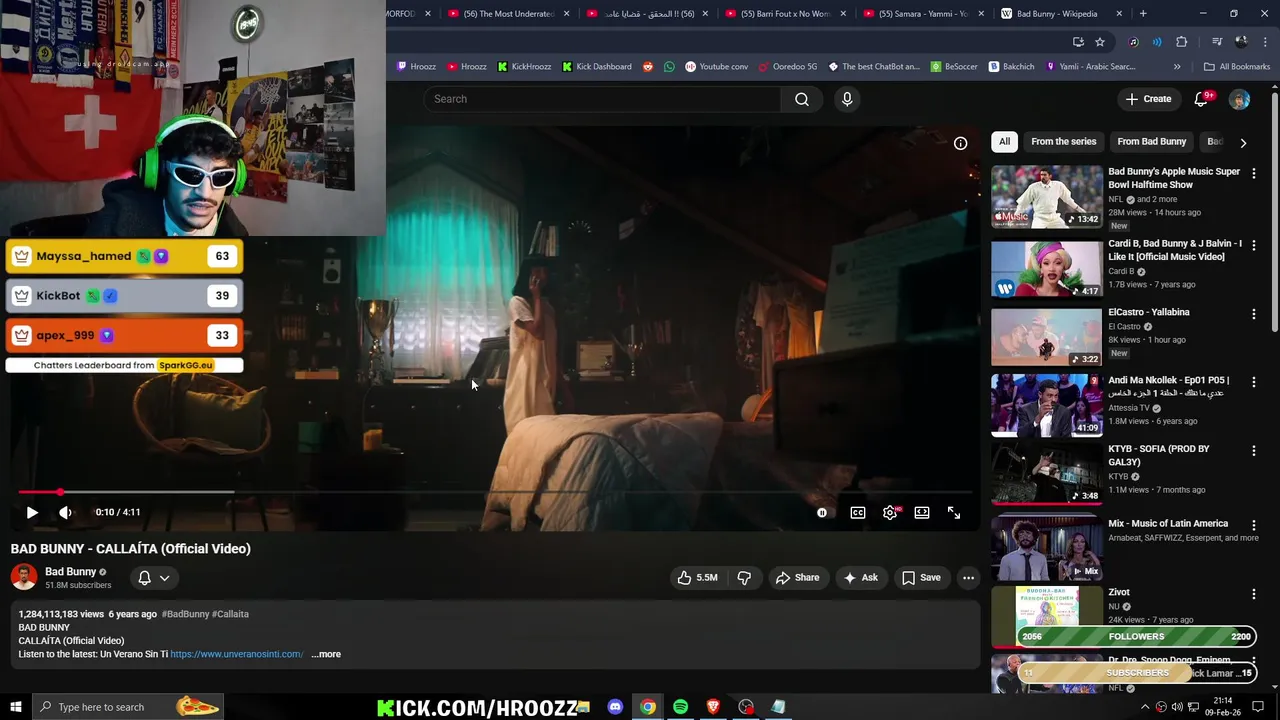Save video to a playlist
The image size is (1280, 720).
point(921,577)
